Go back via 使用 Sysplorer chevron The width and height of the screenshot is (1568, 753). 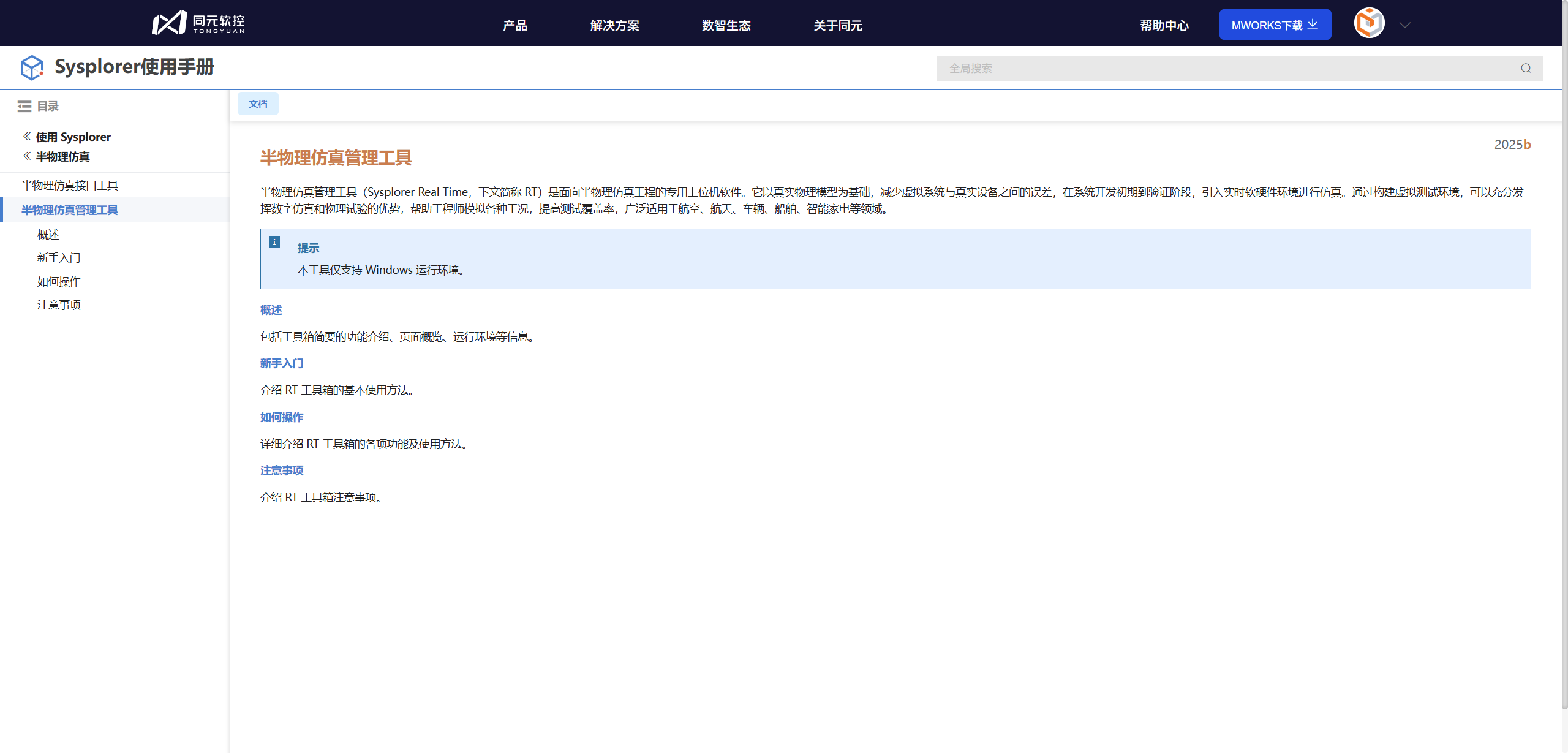click(x=27, y=136)
